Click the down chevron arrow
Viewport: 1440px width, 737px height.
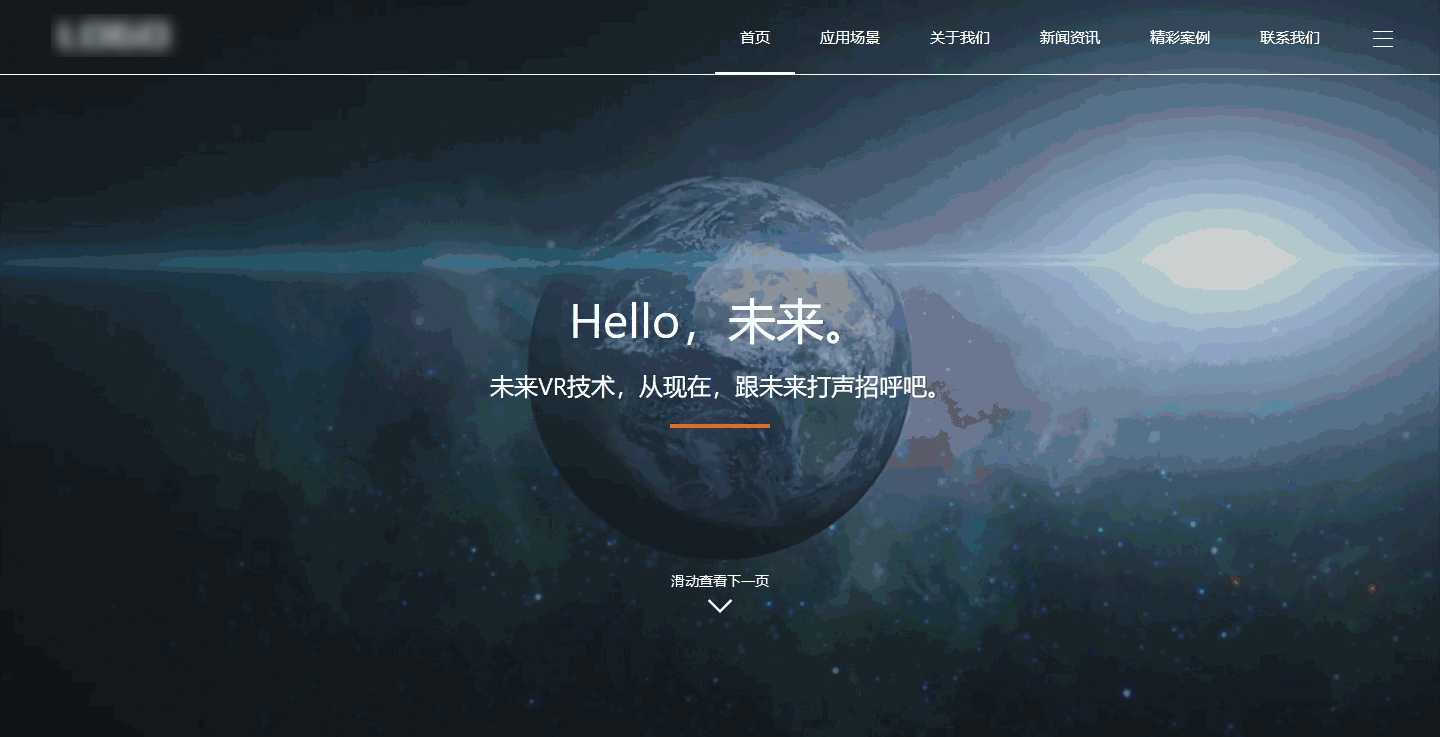tap(720, 605)
